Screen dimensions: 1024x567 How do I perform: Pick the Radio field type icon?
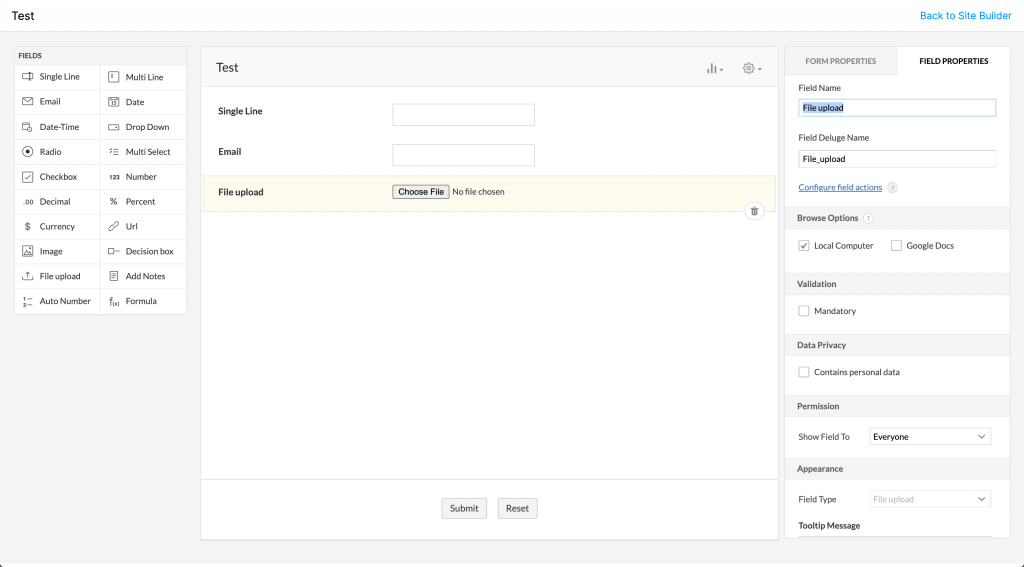[x=28, y=152]
